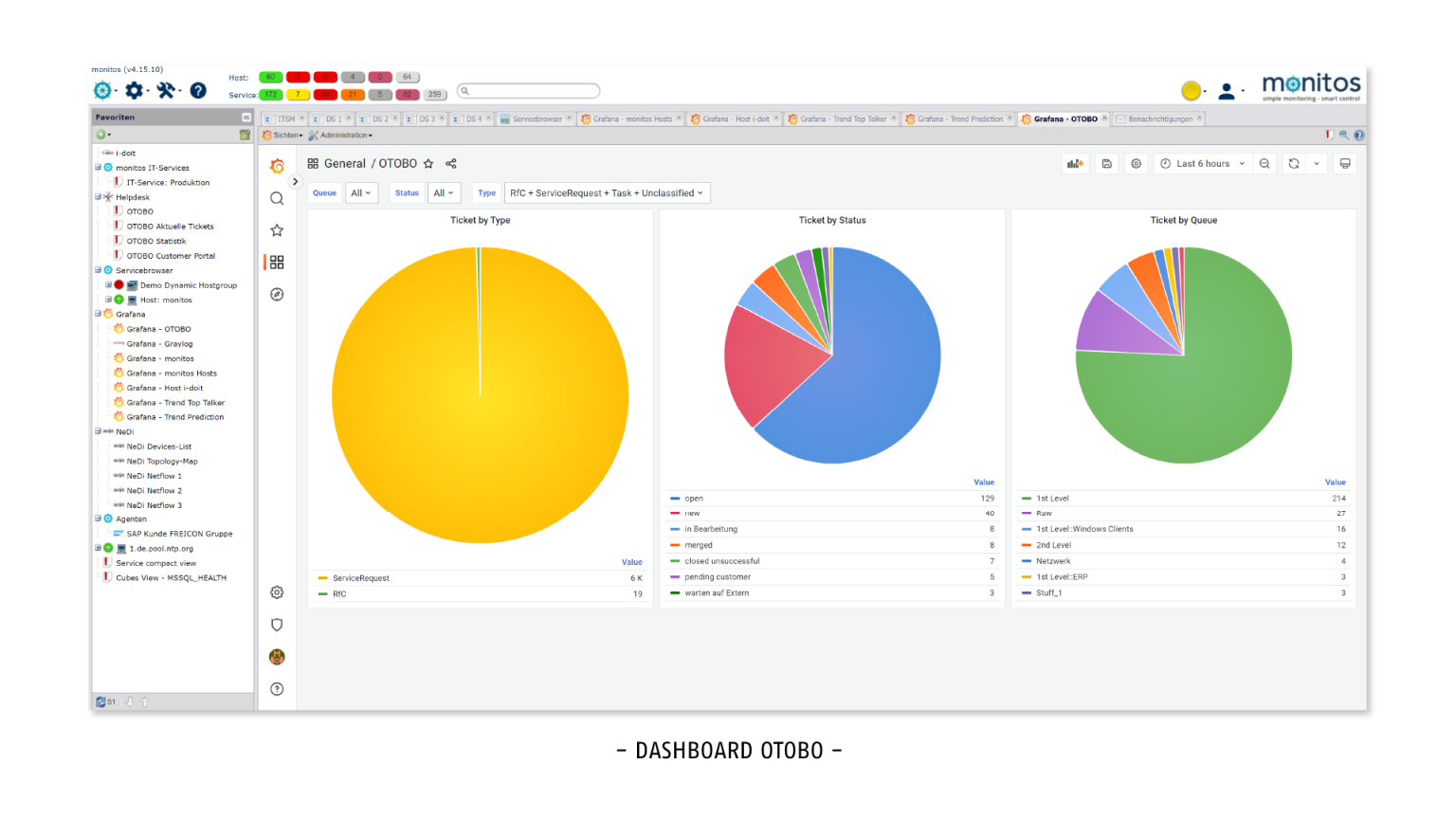1456x819 pixels.
Task: Open Last 6 hours time range picker
Action: tap(1202, 163)
